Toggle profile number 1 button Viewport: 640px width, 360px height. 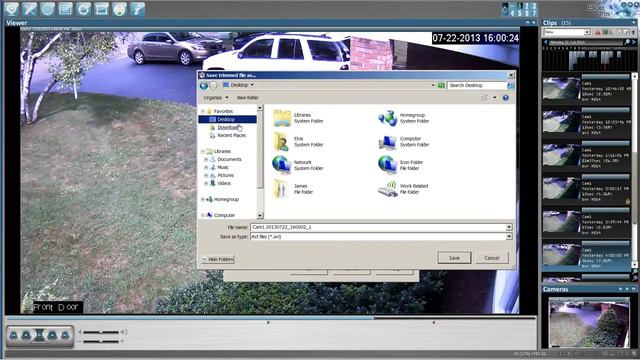click(520, 6)
